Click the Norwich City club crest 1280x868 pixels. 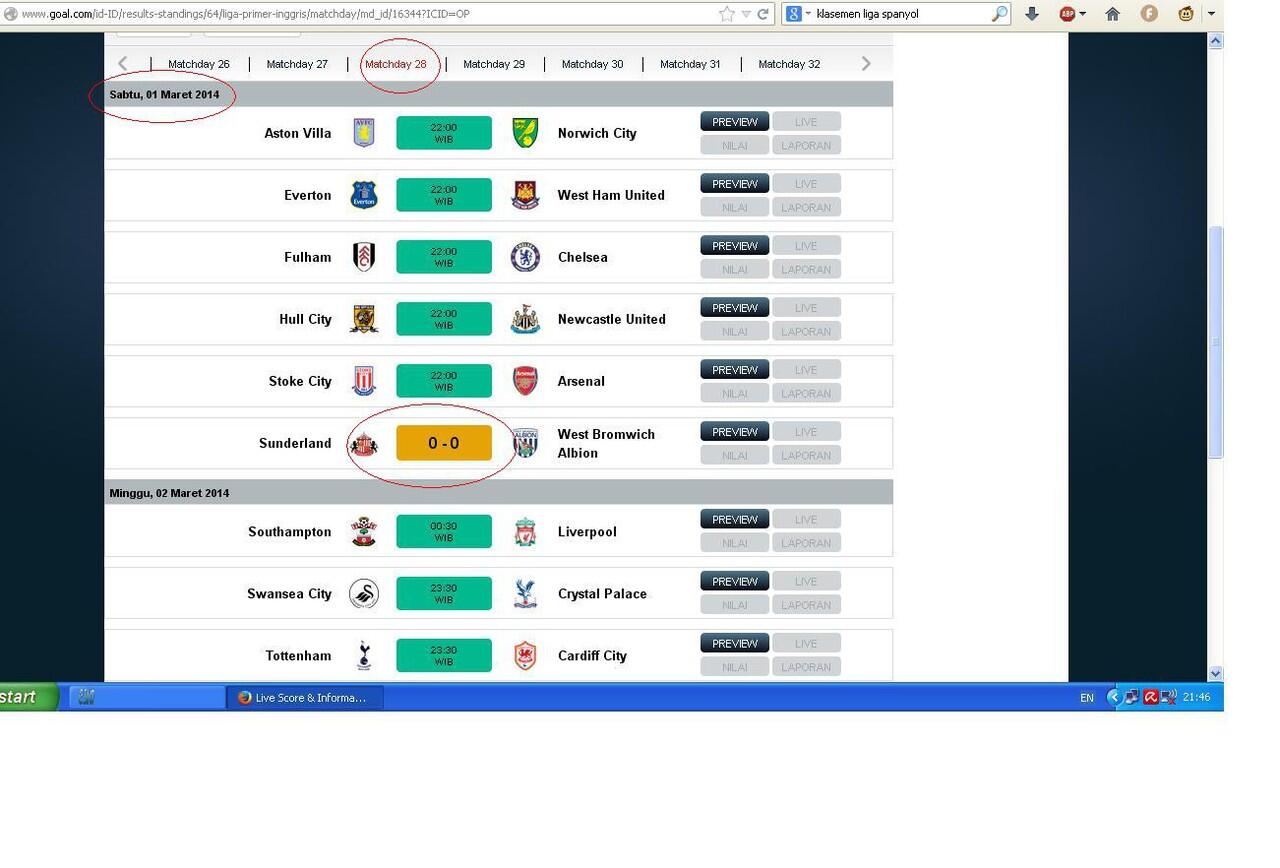(525, 133)
